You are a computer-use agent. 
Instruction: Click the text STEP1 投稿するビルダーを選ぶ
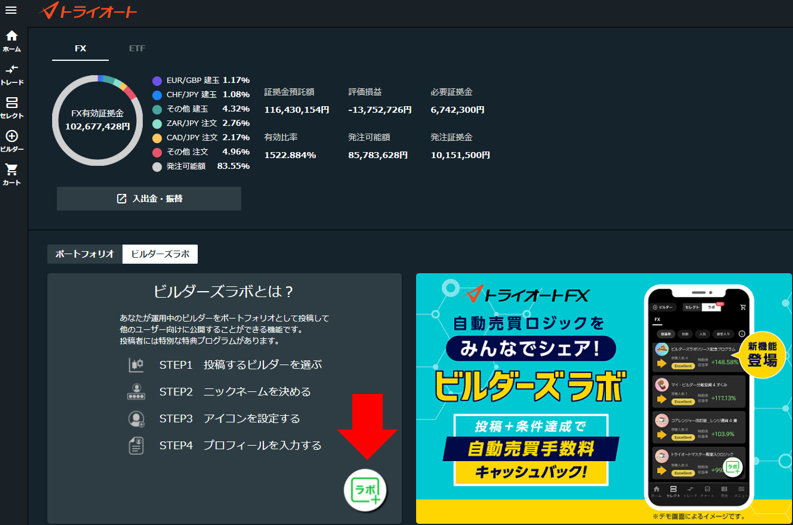click(240, 365)
